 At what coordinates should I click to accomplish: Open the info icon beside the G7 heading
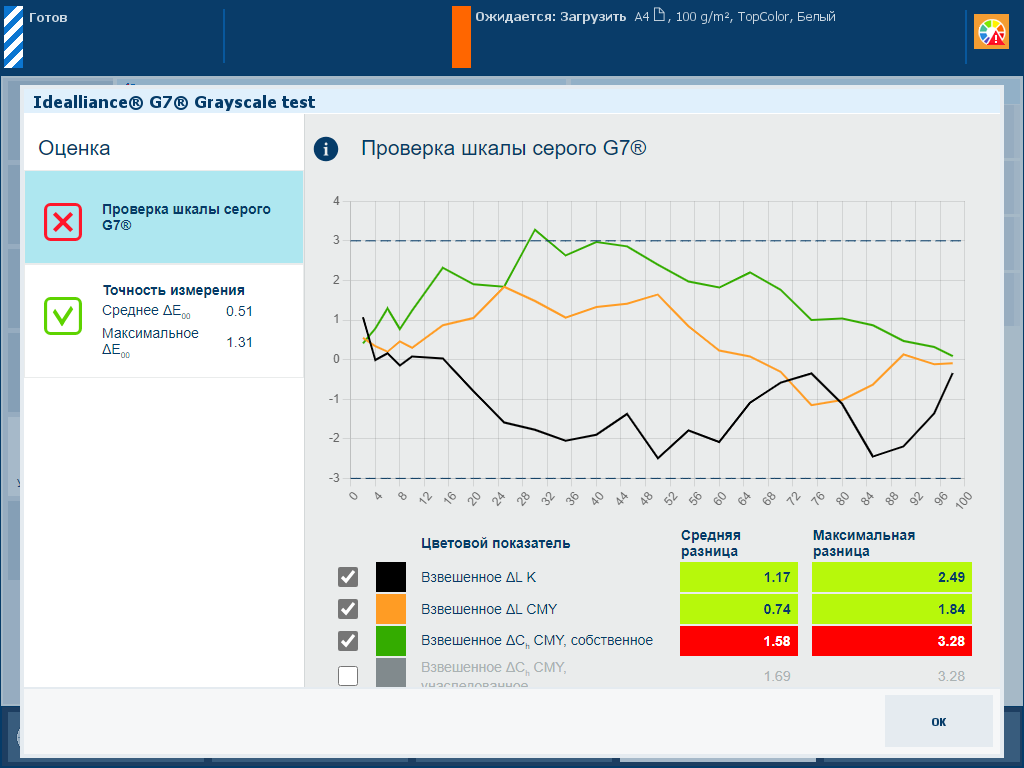coord(326,149)
